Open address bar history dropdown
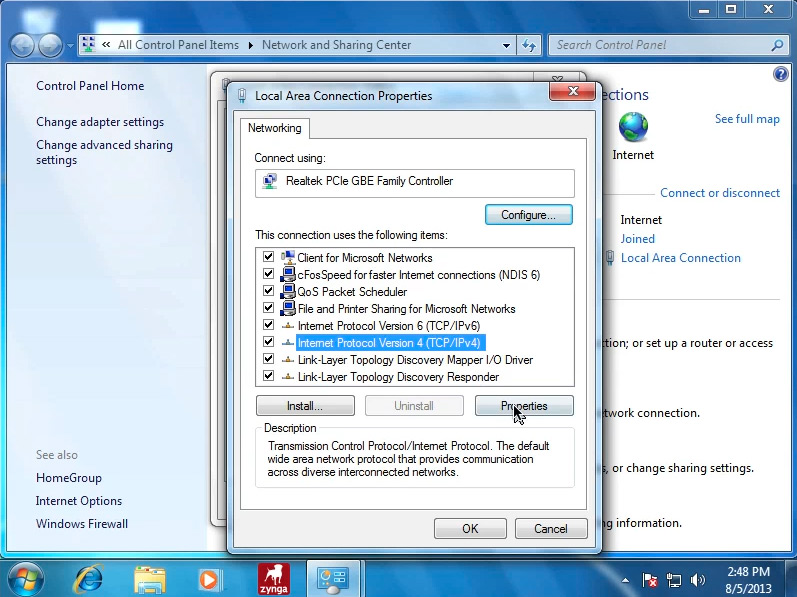797x597 pixels. [x=506, y=45]
